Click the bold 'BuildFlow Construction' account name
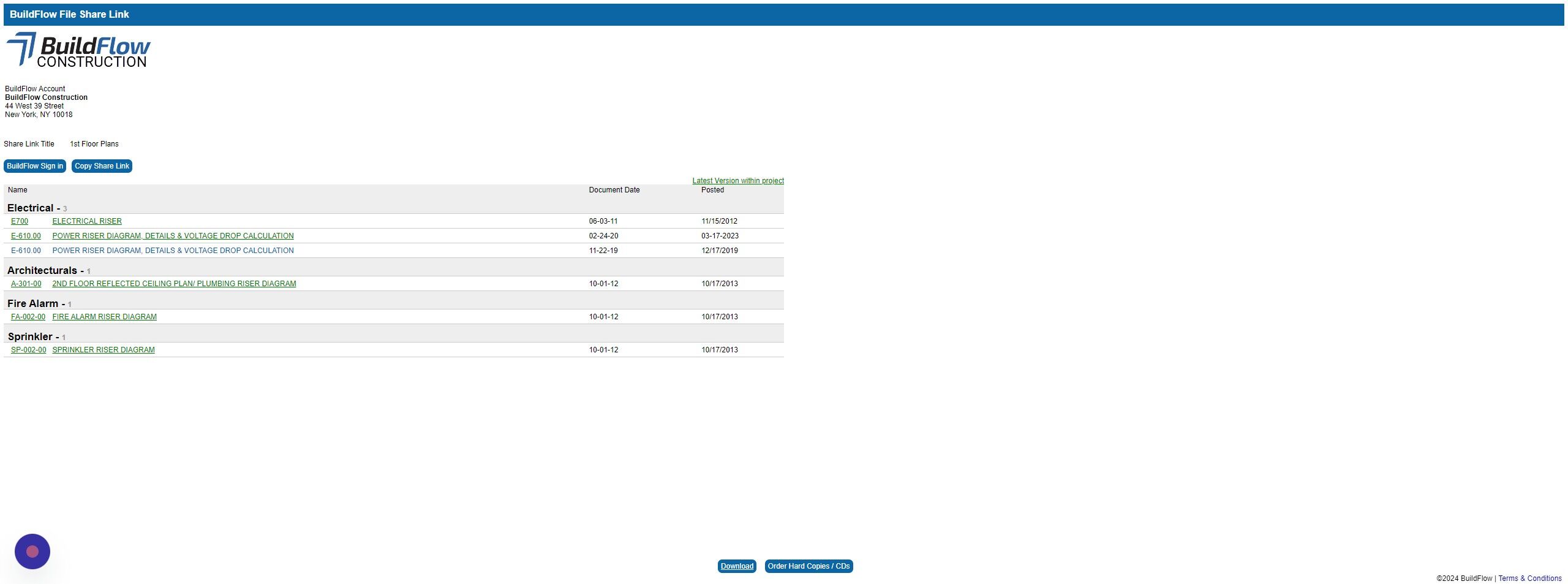 (46, 97)
